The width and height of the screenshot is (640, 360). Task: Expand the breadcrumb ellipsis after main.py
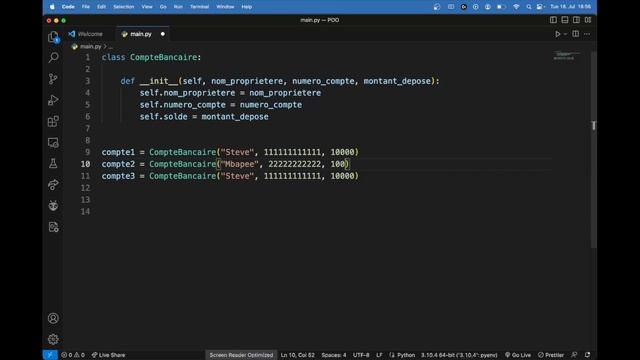(x=111, y=47)
